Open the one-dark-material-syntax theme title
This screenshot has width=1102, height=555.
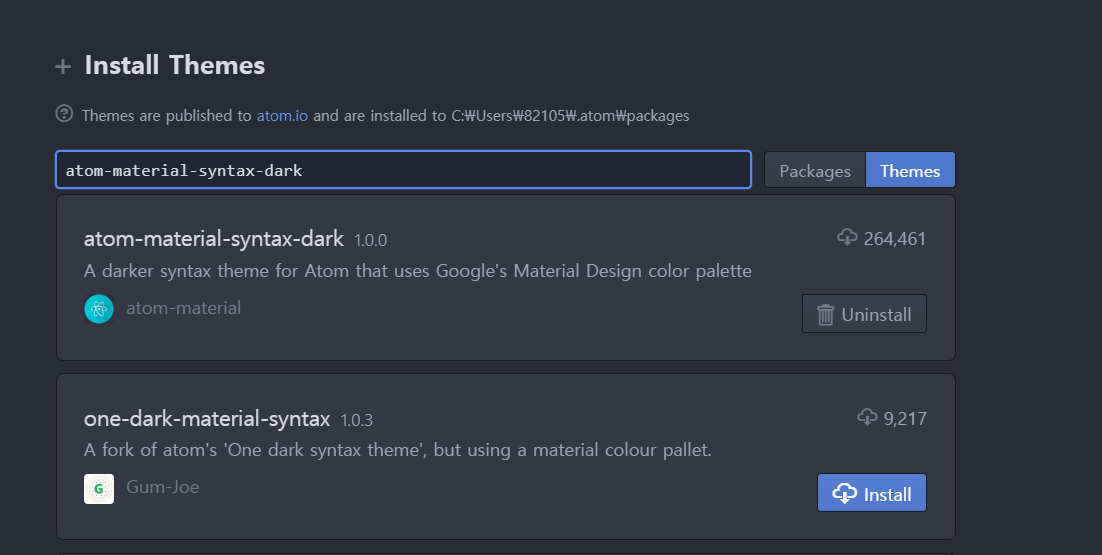tap(207, 419)
